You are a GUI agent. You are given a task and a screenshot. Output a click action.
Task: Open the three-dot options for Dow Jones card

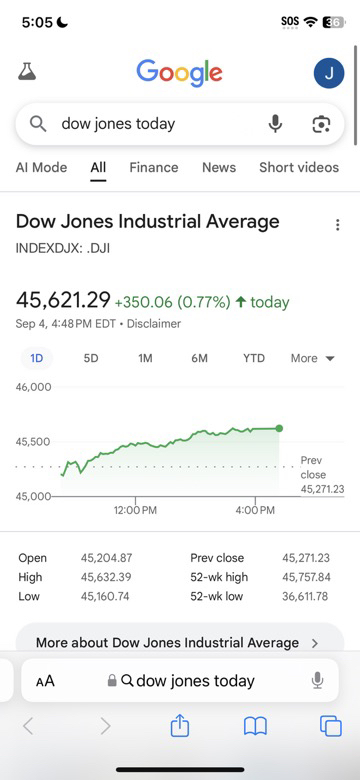[x=338, y=225]
